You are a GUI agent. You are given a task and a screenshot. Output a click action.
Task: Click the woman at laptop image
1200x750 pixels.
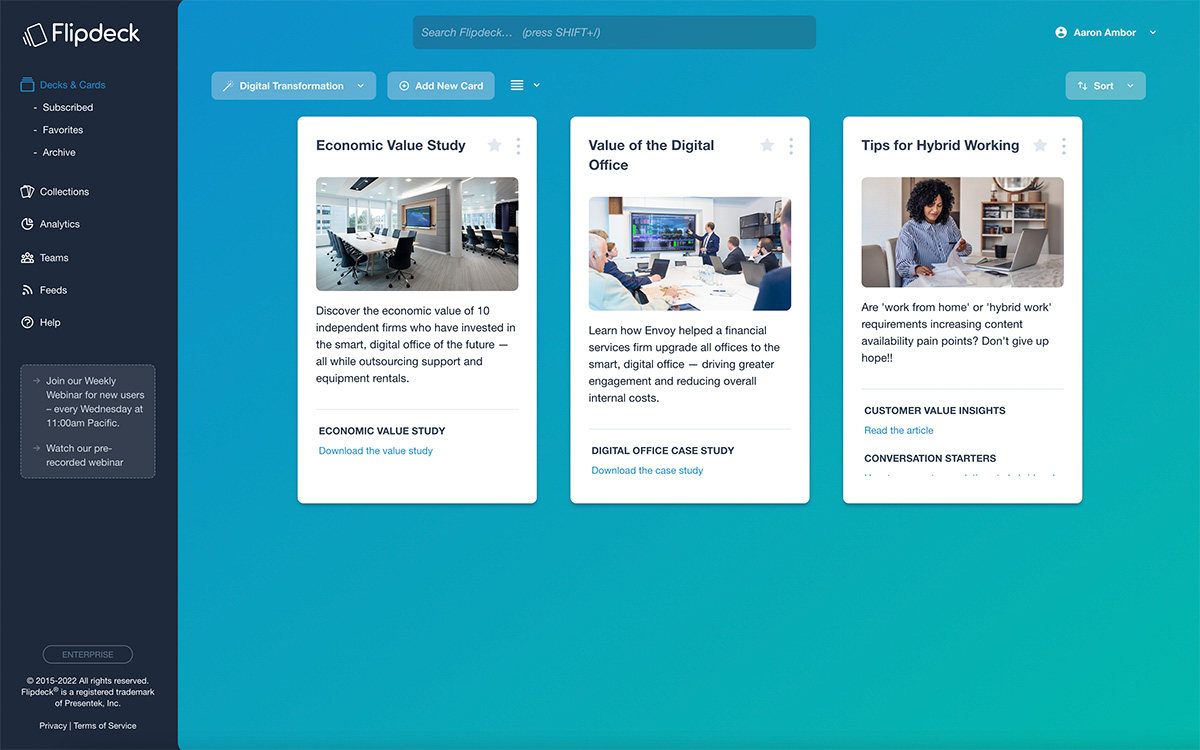pyautogui.click(x=963, y=233)
